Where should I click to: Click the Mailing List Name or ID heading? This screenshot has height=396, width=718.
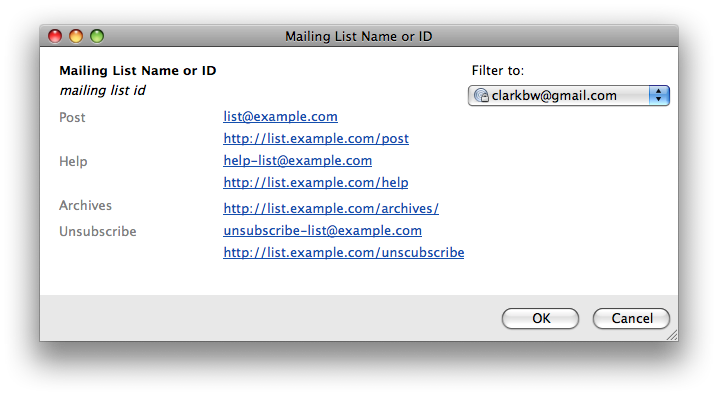coord(138,71)
